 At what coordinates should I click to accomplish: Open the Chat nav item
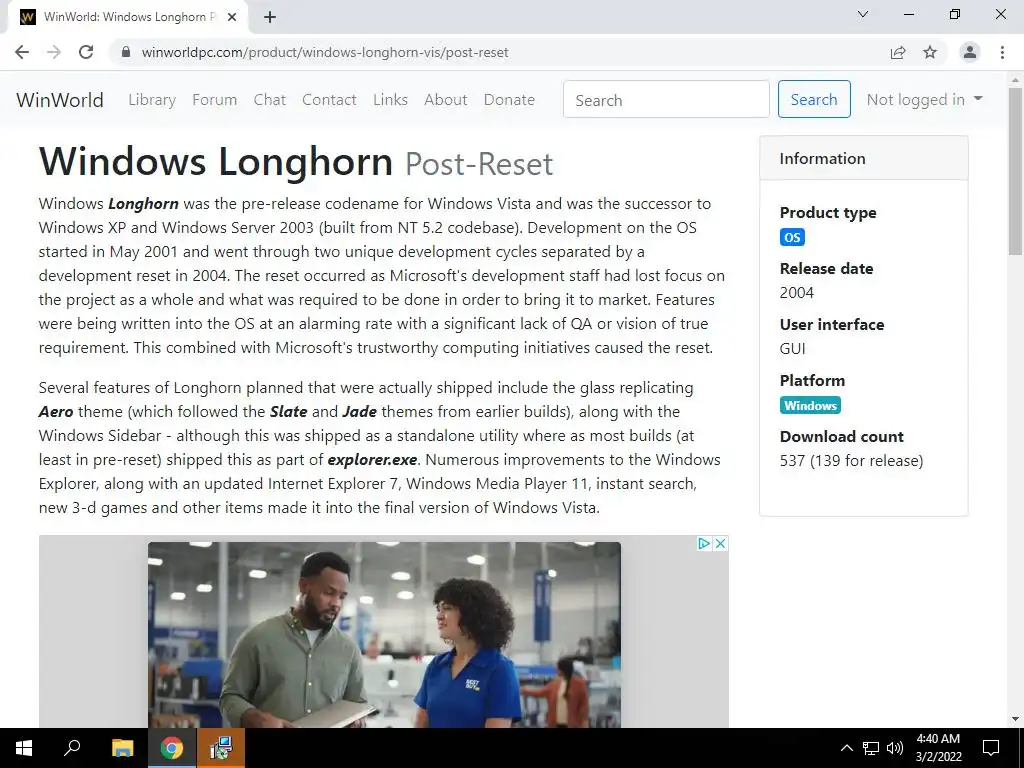point(270,100)
